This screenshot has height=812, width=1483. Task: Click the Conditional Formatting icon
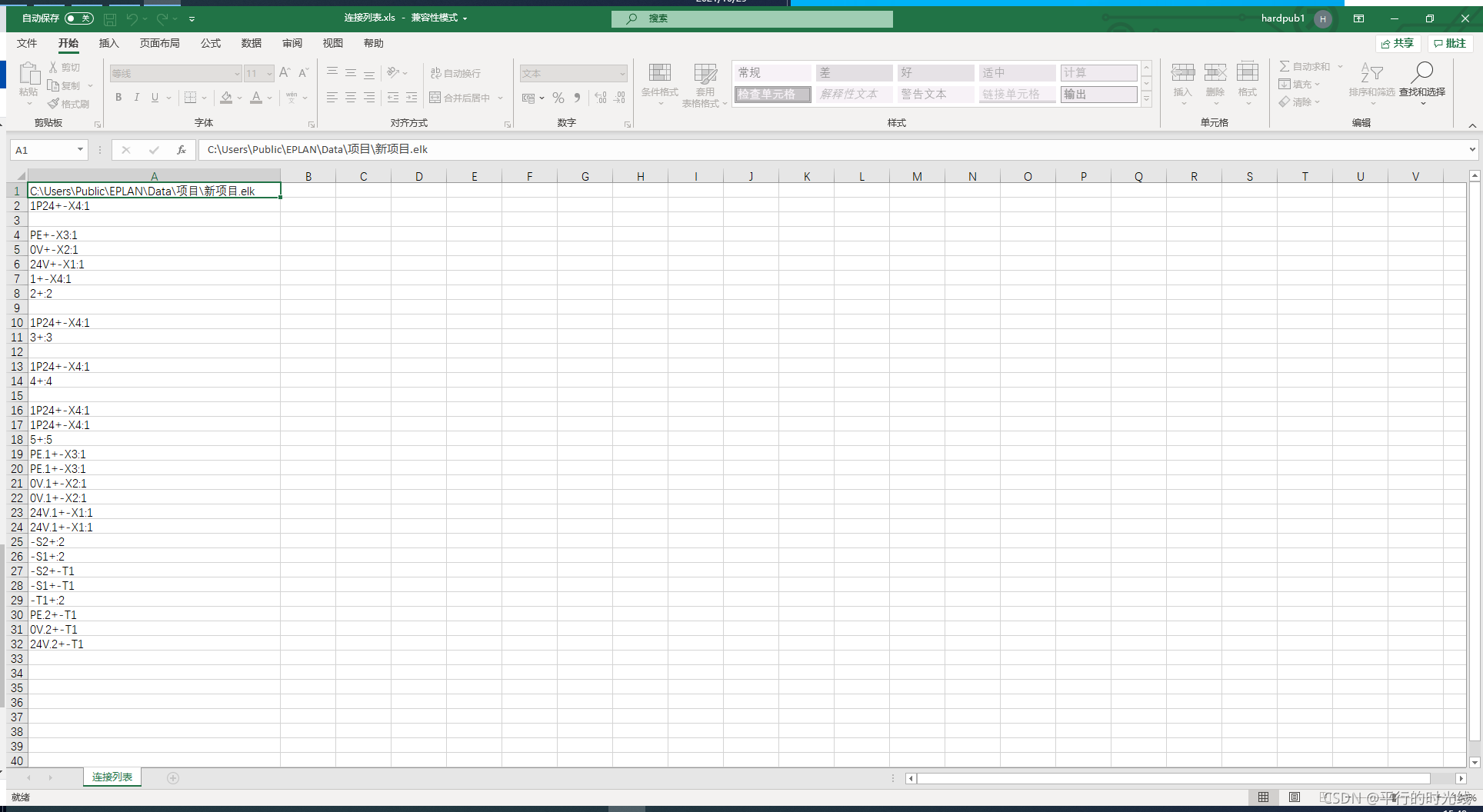pyautogui.click(x=660, y=73)
